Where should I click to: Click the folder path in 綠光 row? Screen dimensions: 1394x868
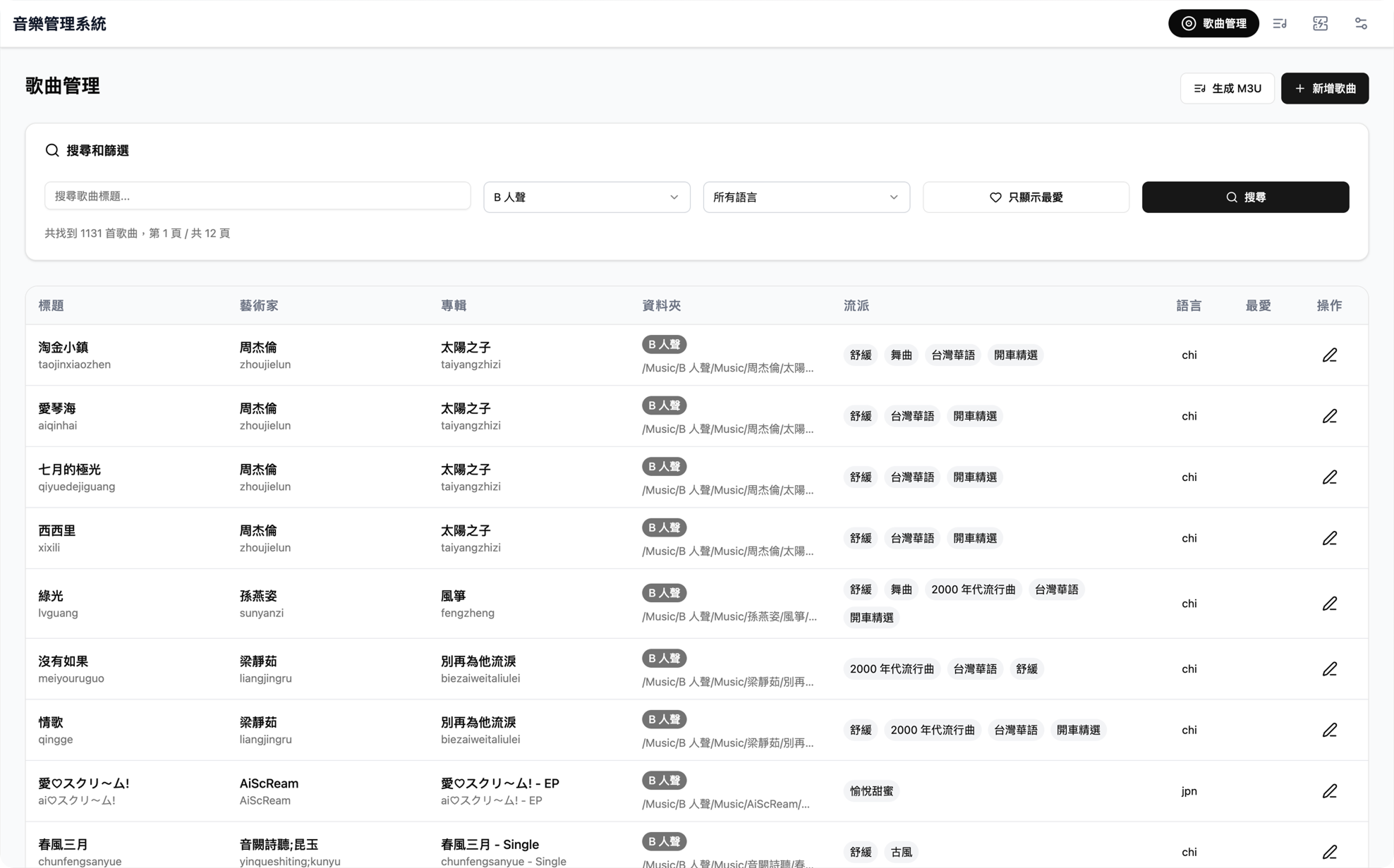[729, 617]
